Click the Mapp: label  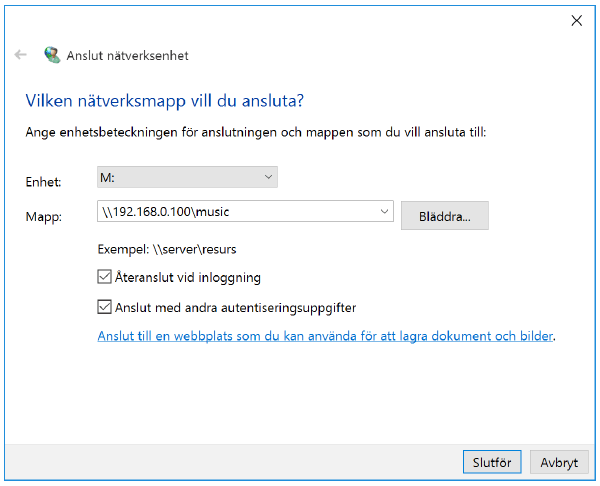[44, 217]
